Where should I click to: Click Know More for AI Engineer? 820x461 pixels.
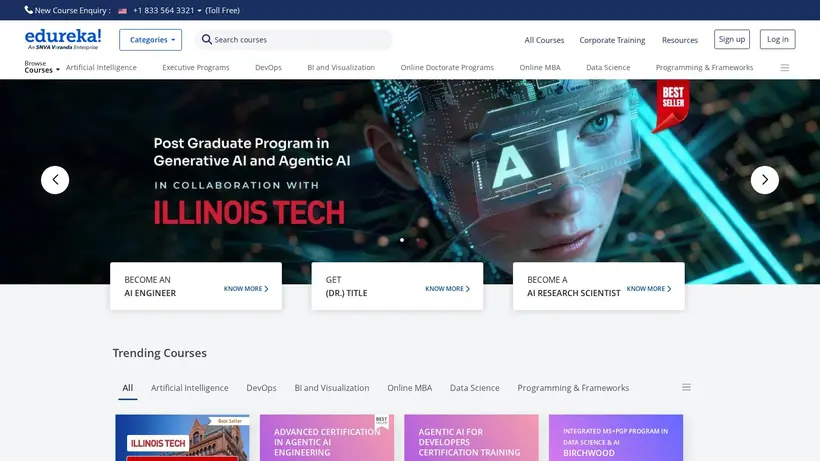click(x=246, y=289)
